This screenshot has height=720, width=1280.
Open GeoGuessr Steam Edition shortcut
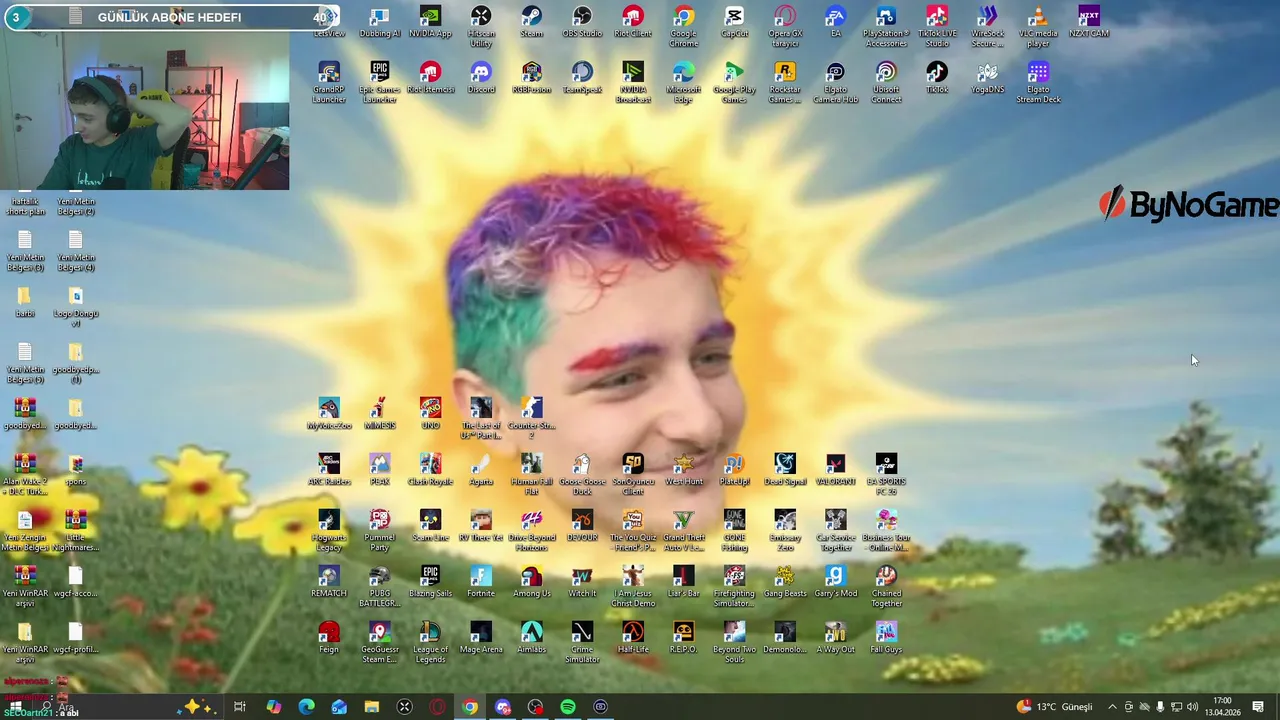pyautogui.click(x=379, y=643)
